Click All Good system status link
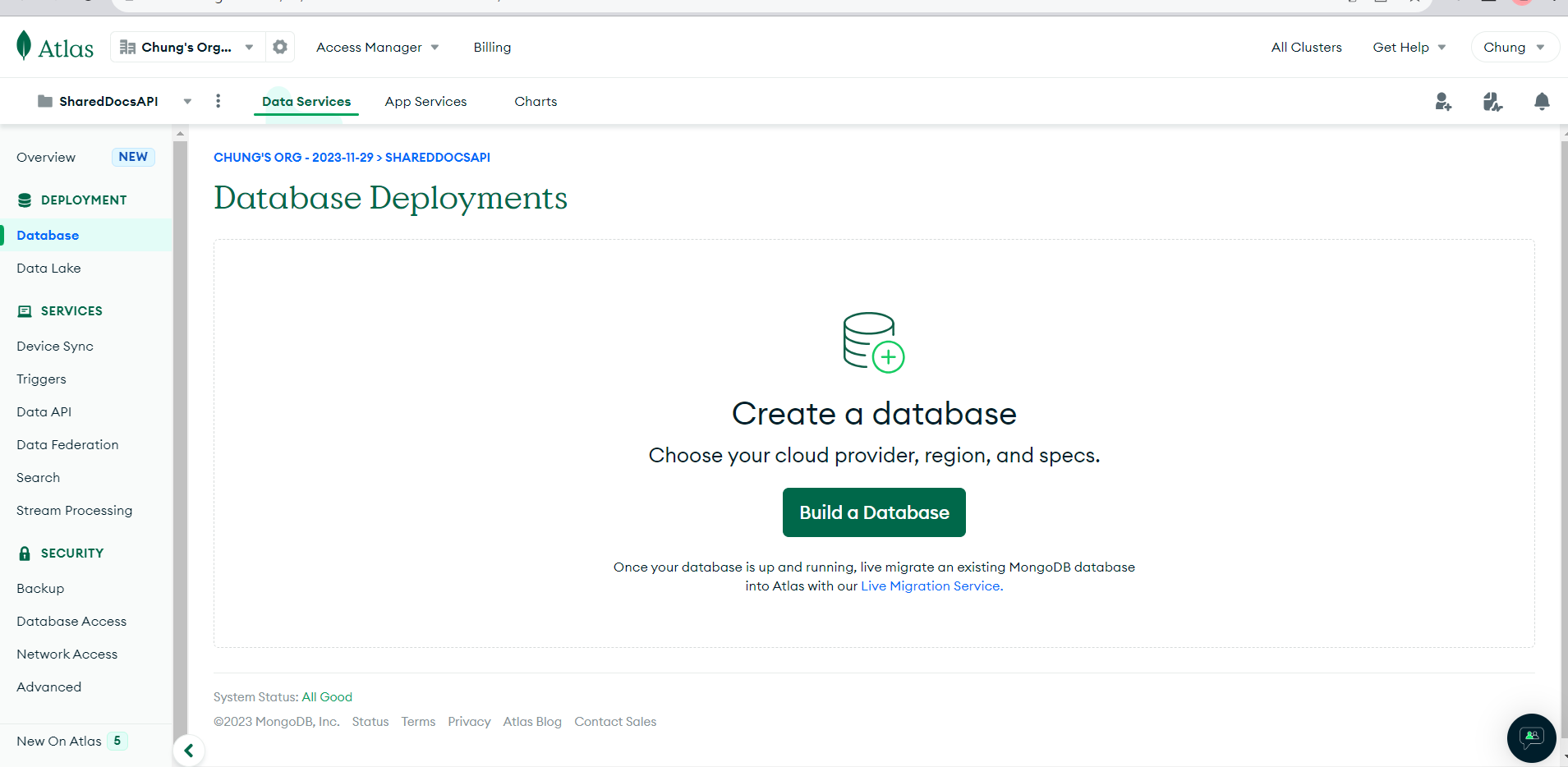The width and height of the screenshot is (1568, 767). [327, 697]
